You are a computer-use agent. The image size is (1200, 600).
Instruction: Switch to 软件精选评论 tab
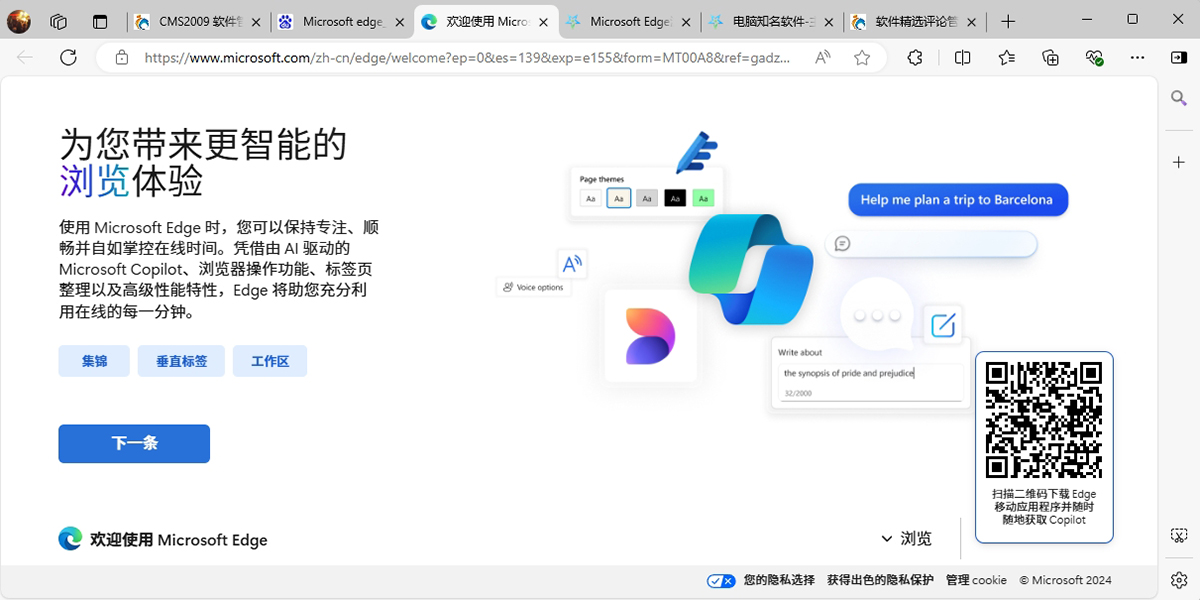916,21
